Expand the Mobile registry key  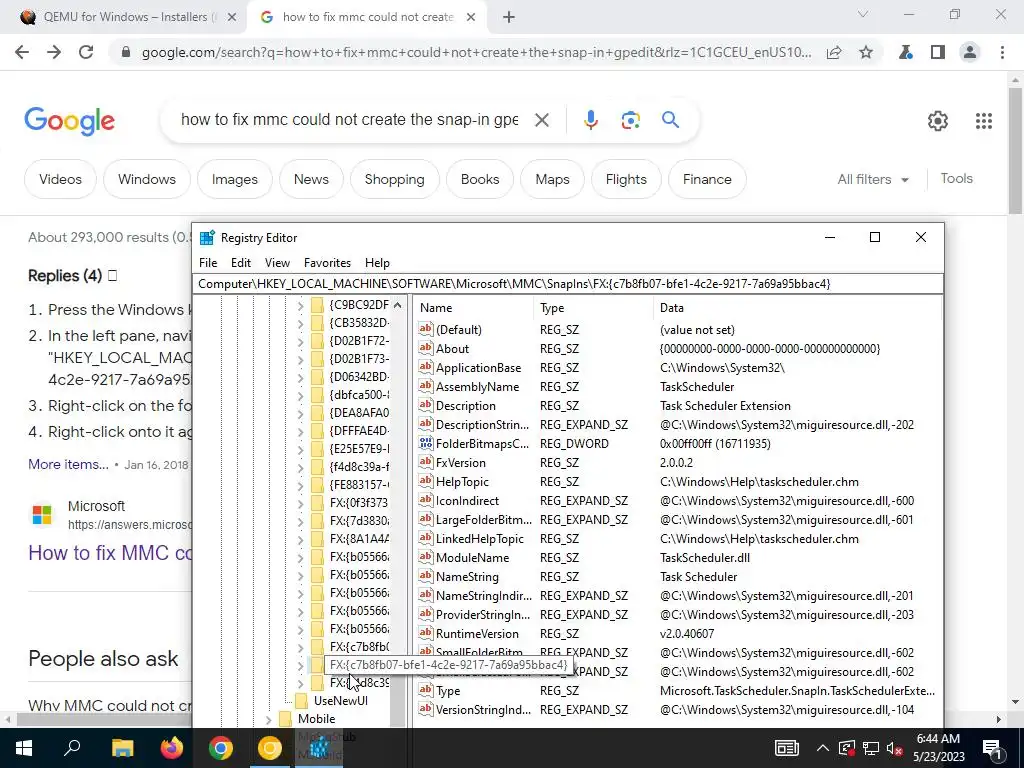pyautogui.click(x=268, y=719)
